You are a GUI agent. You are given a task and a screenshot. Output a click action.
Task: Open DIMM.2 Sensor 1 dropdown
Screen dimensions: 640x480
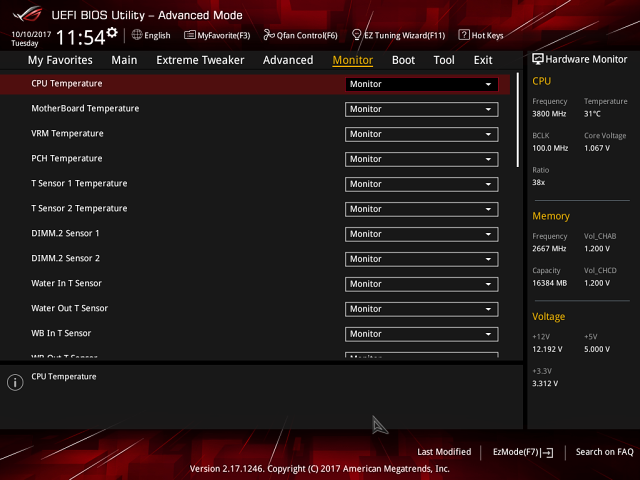pos(422,234)
